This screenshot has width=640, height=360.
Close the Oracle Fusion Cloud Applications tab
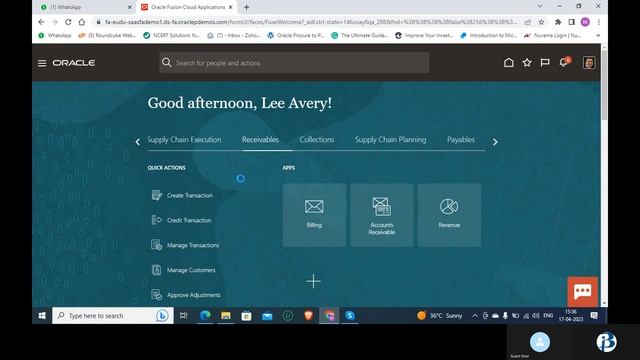tap(231, 7)
